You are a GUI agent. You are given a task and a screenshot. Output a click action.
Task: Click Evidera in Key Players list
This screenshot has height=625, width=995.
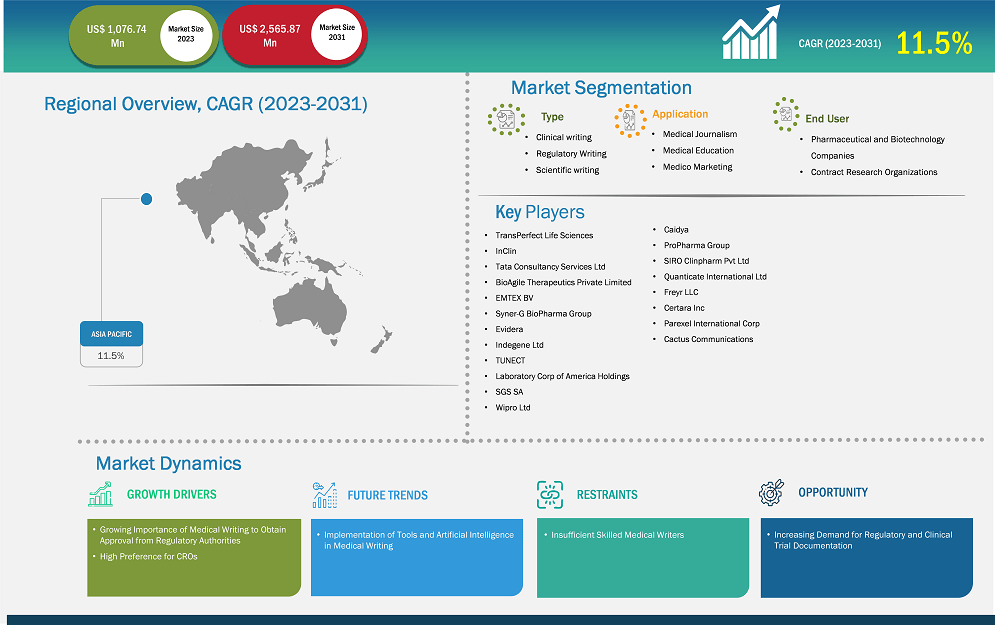tap(509, 329)
